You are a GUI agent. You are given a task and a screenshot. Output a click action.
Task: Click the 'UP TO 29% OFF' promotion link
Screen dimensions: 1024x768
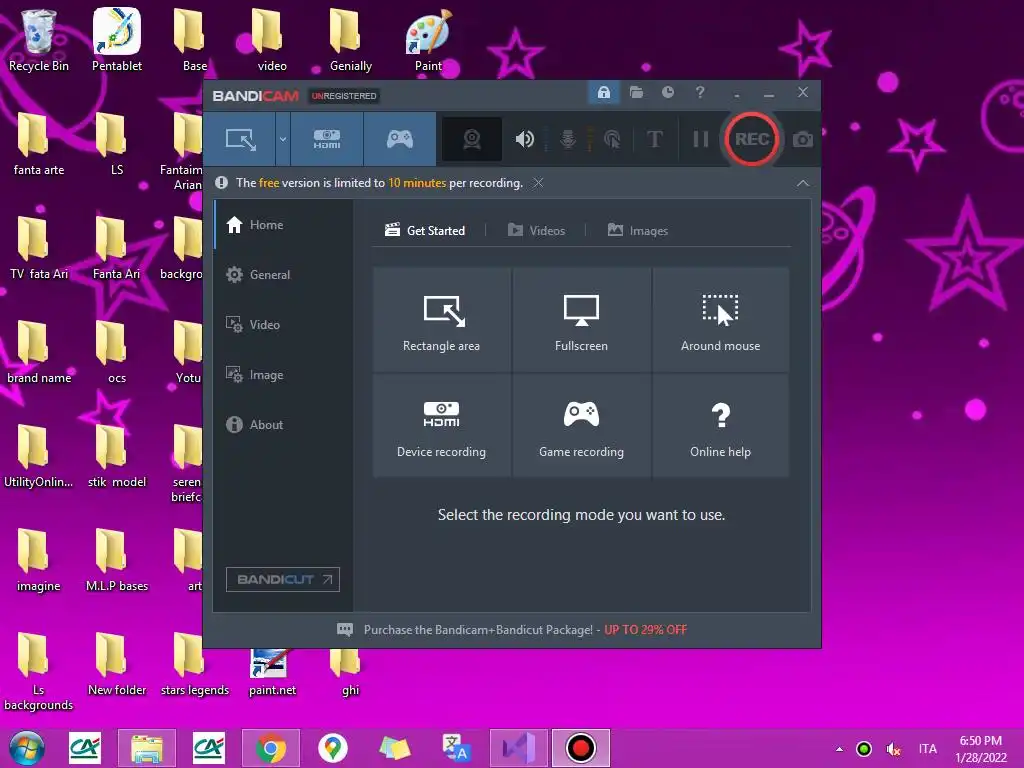(645, 630)
